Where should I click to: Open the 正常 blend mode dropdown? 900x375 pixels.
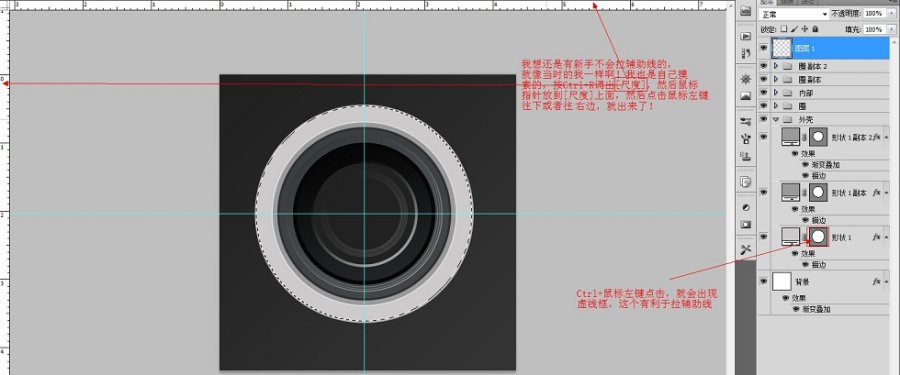(794, 13)
